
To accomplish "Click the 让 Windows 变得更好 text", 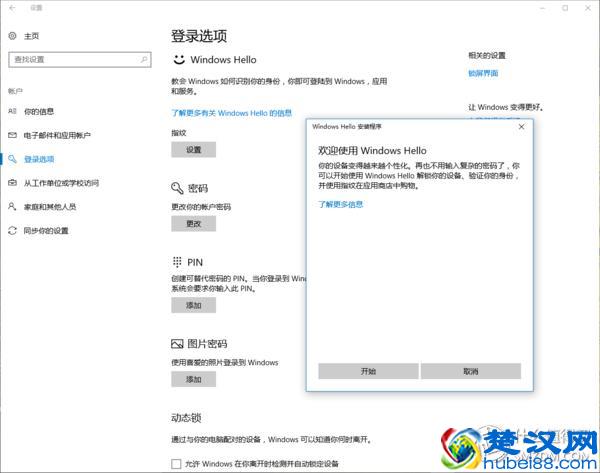I will coord(506,107).
